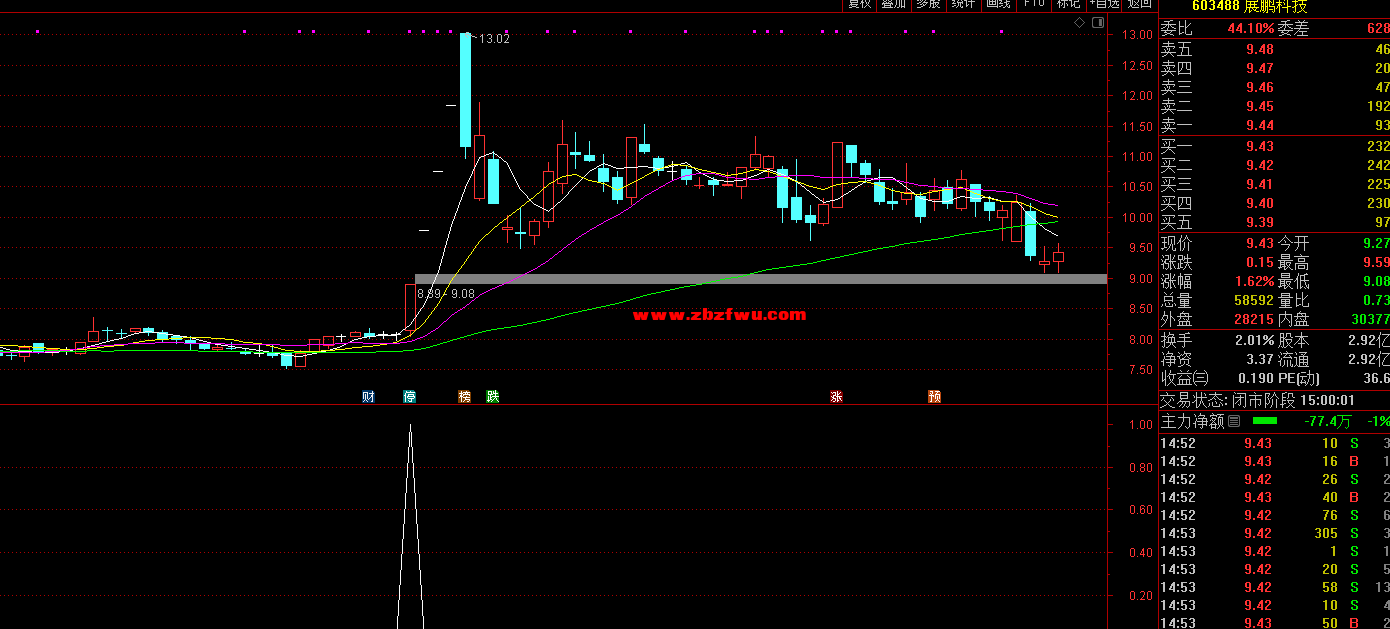Select the 多股 multi-stock view
The image size is (1390, 629).
click(929, 4)
